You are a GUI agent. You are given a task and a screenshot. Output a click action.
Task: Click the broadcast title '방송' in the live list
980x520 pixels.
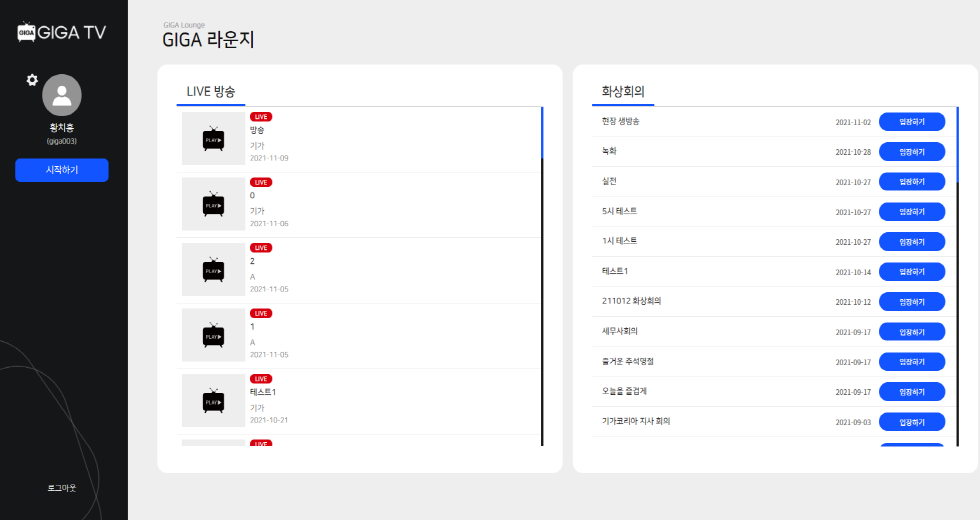257,130
